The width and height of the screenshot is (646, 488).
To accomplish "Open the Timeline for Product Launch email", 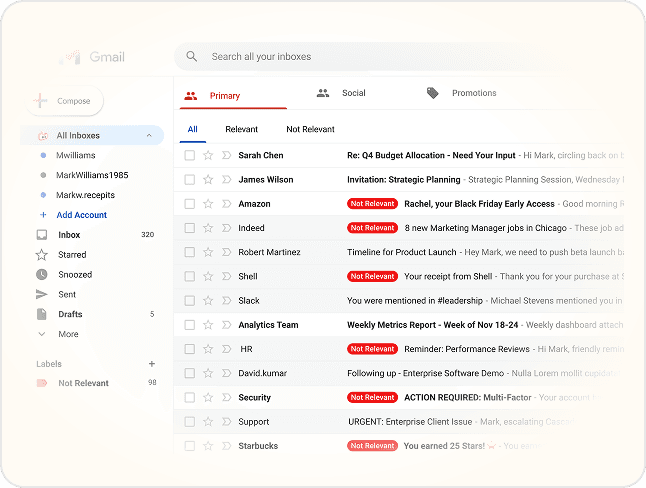I will tap(402, 252).
